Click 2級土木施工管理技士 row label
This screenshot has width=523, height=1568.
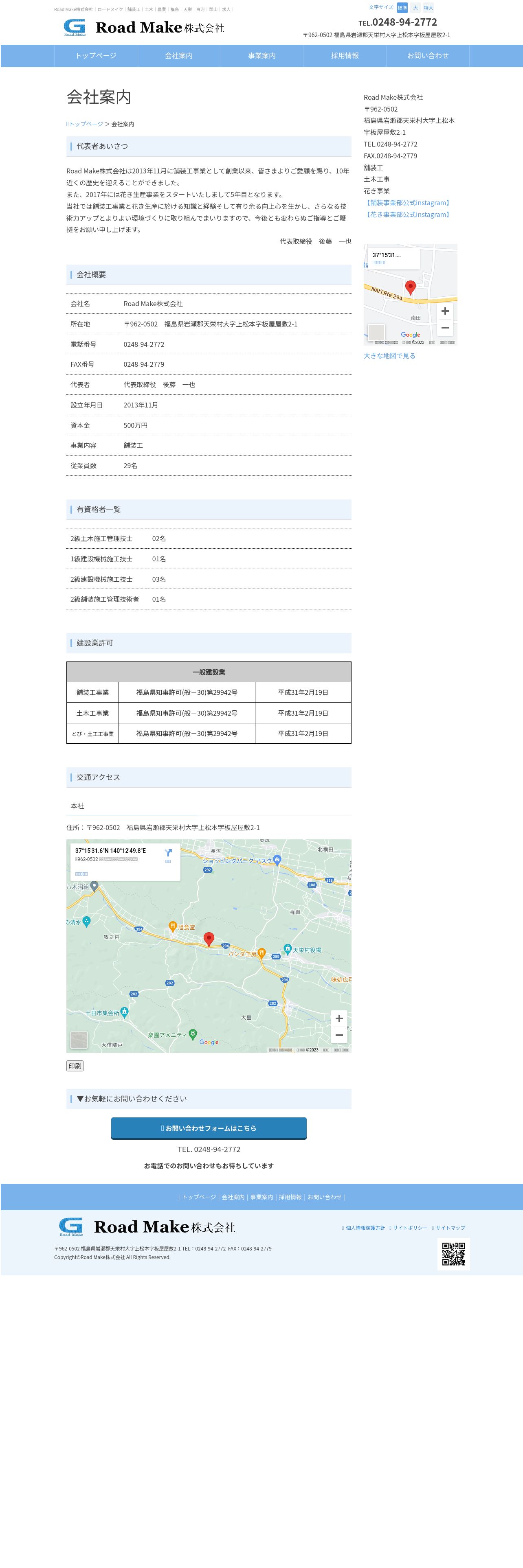coord(102,539)
